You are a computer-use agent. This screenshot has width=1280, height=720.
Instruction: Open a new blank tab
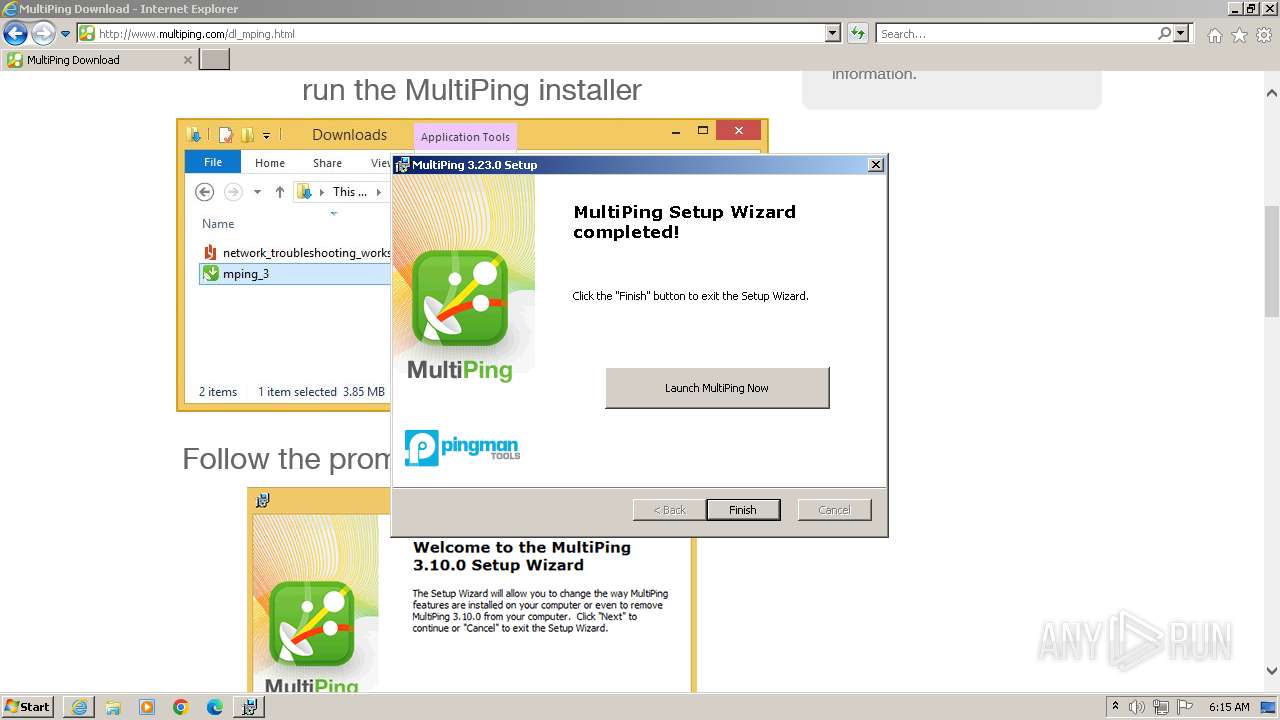click(215, 60)
